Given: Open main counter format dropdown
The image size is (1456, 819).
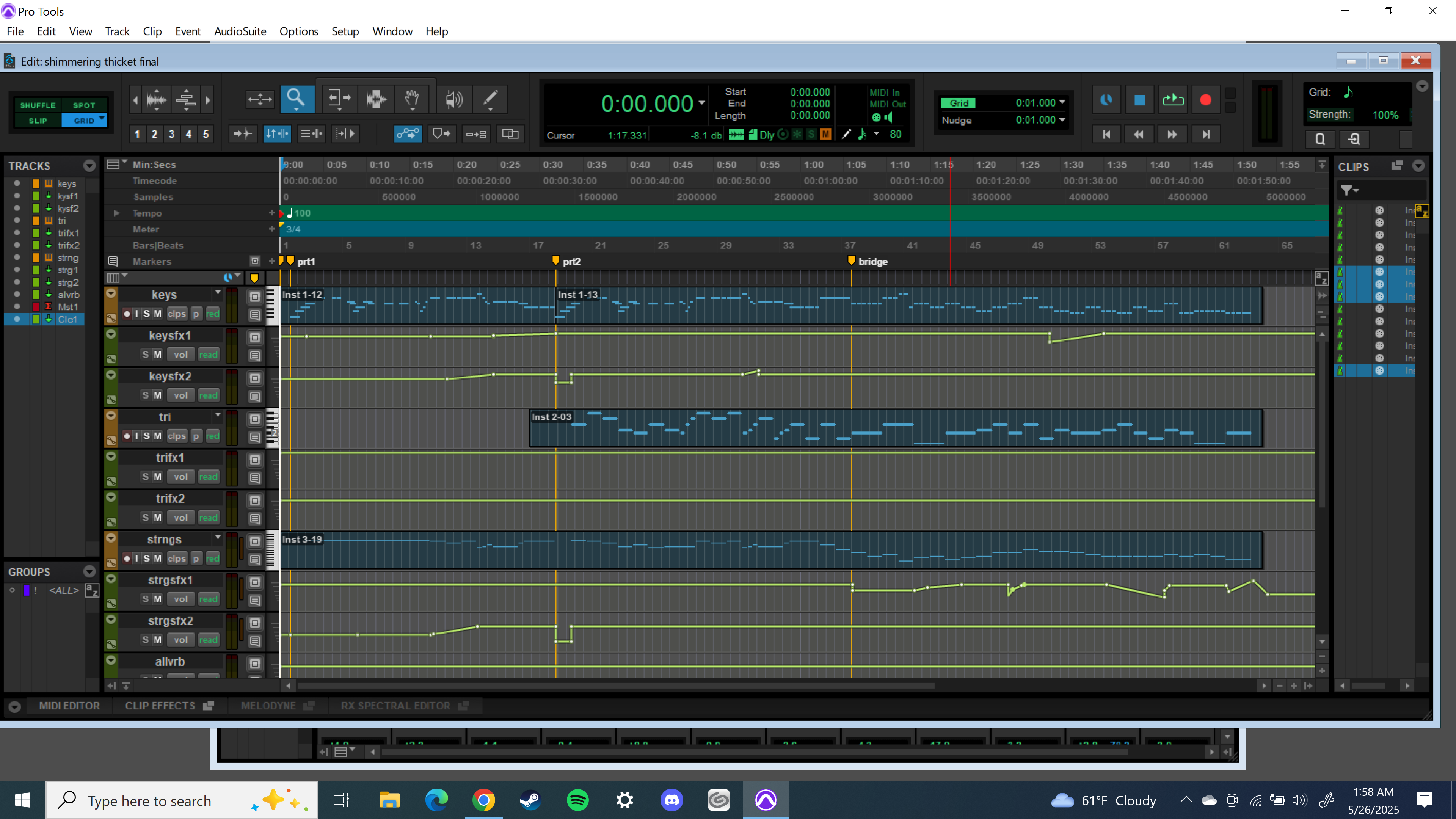Looking at the screenshot, I should click(x=702, y=103).
